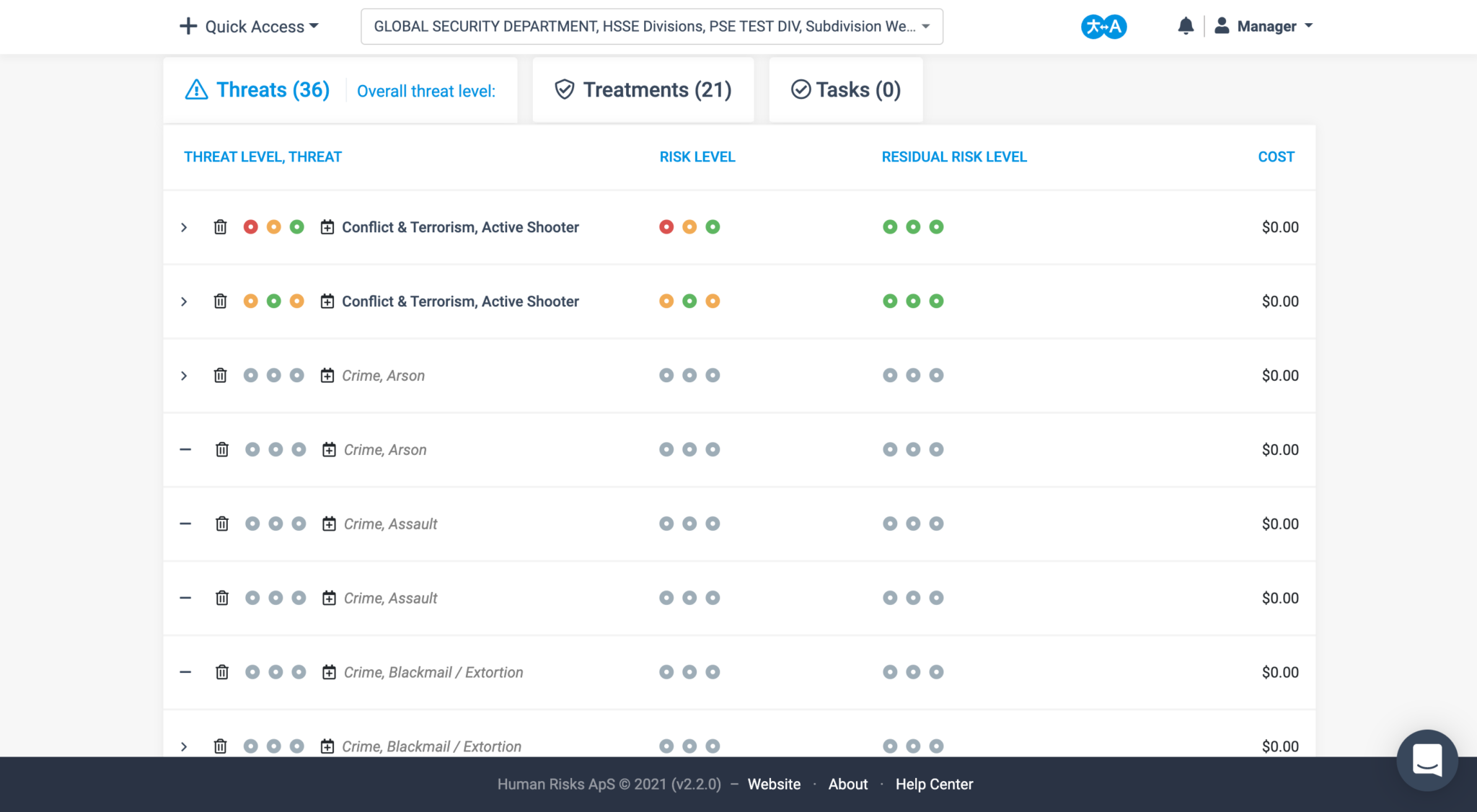Delete the last Blackmail / Extortion threat
The image size is (1477, 812).
[x=221, y=746]
